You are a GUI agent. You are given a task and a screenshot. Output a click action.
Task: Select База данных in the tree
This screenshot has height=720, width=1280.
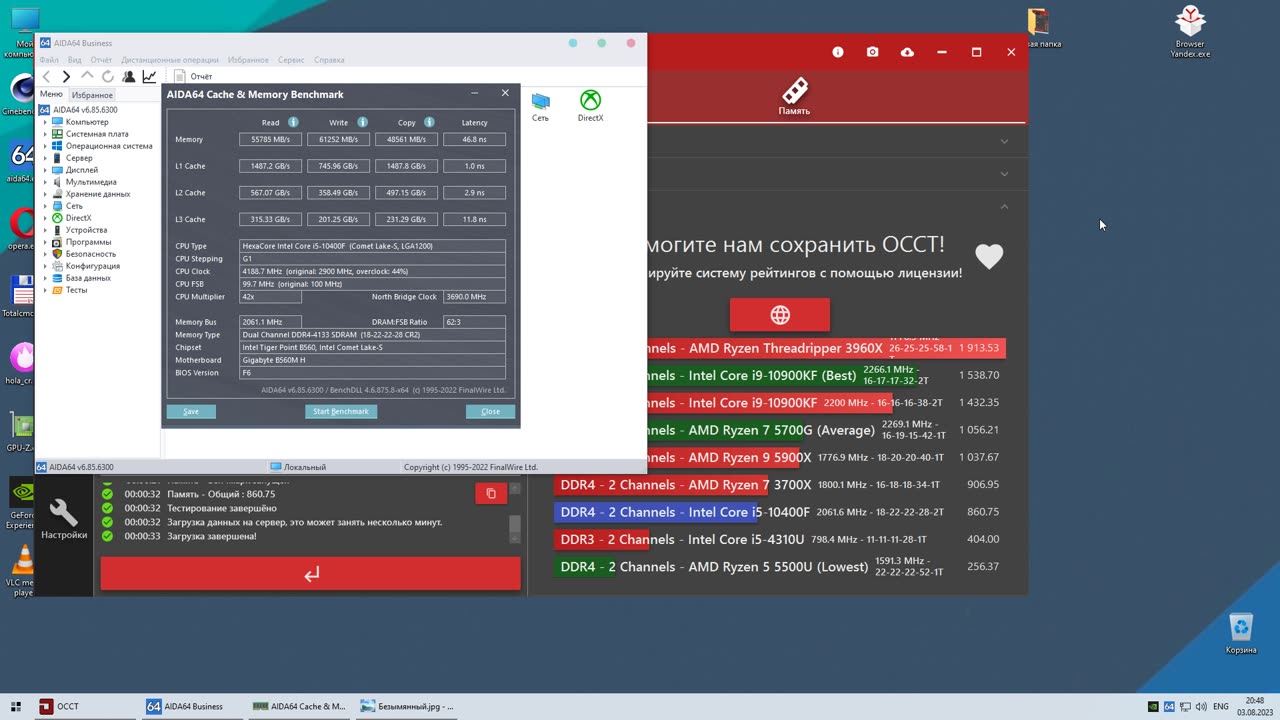(88, 278)
